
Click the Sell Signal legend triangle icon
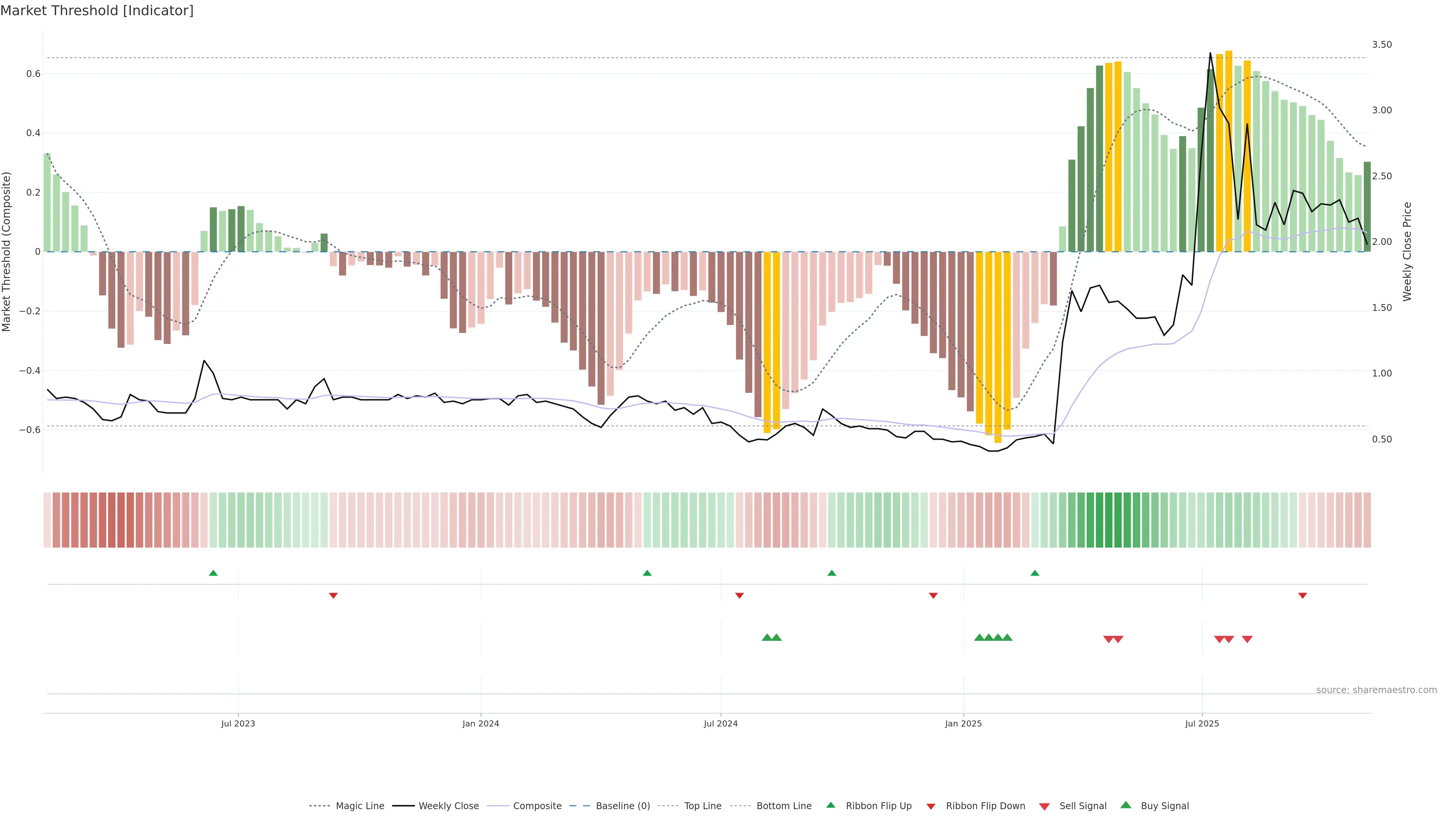point(1044,806)
